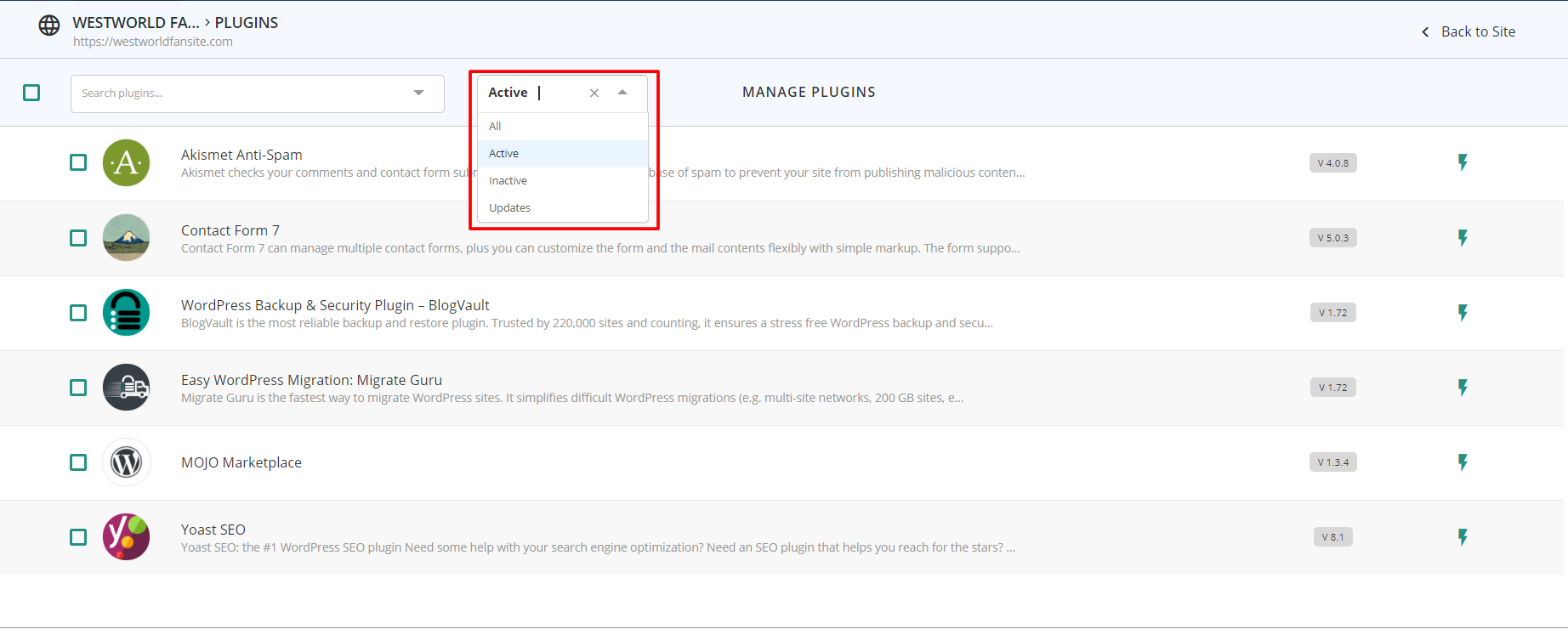Click the Contact Form 7 description text

[x=600, y=248]
